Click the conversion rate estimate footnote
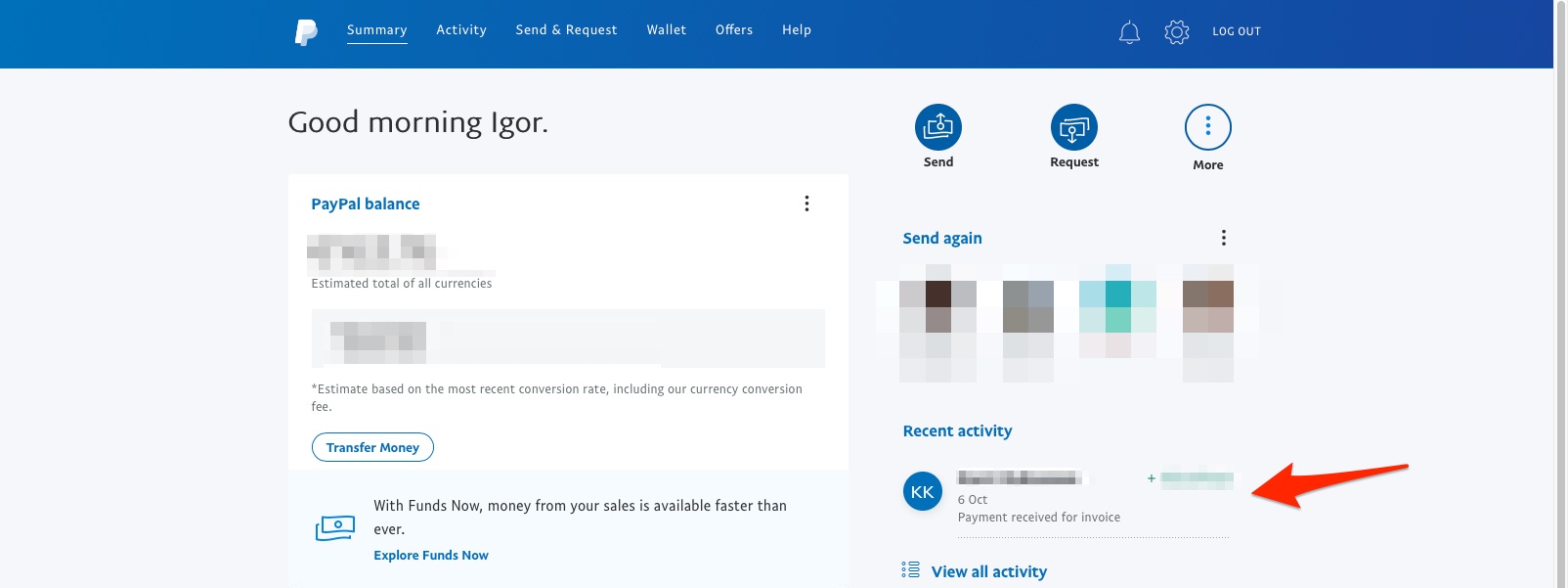Viewport: 1568px width, 588px height. [557, 397]
